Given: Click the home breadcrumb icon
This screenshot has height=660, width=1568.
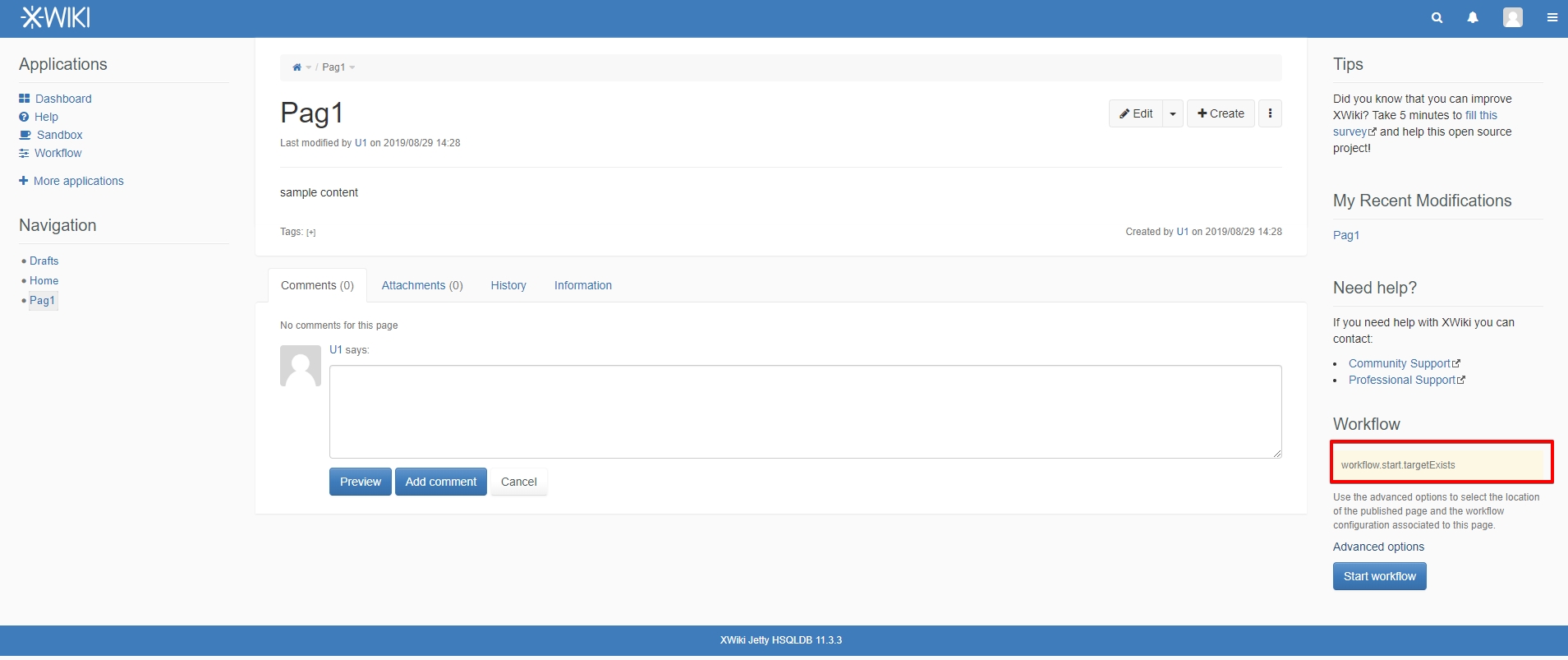Looking at the screenshot, I should pos(297,67).
